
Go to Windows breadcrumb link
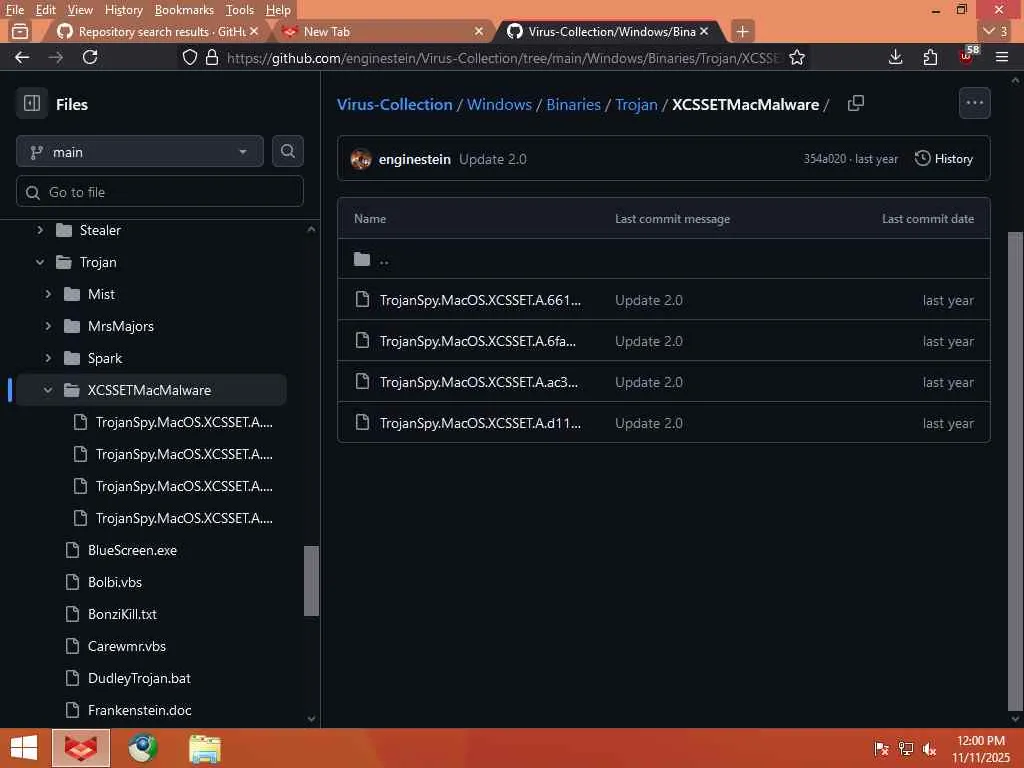(x=499, y=104)
